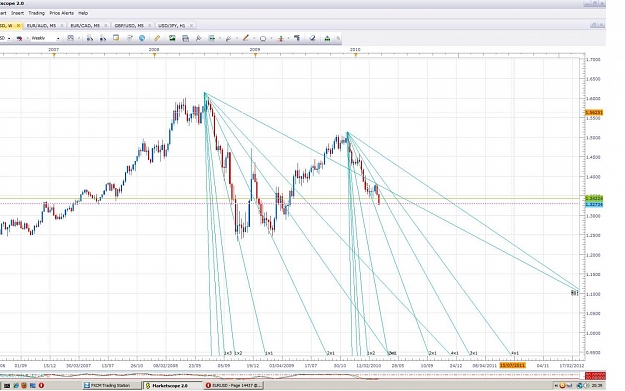Close the EUR/AUD M5 tab

click(61, 26)
